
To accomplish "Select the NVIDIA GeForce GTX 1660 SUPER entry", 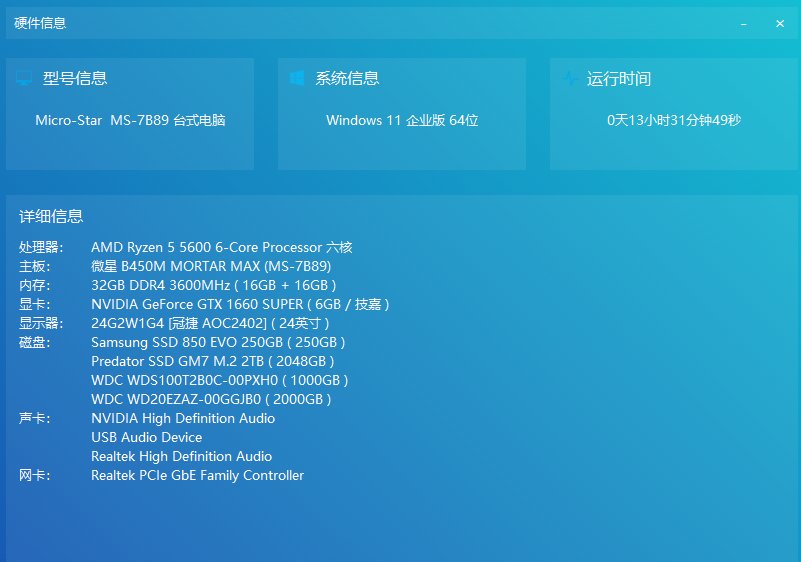I will point(239,304).
